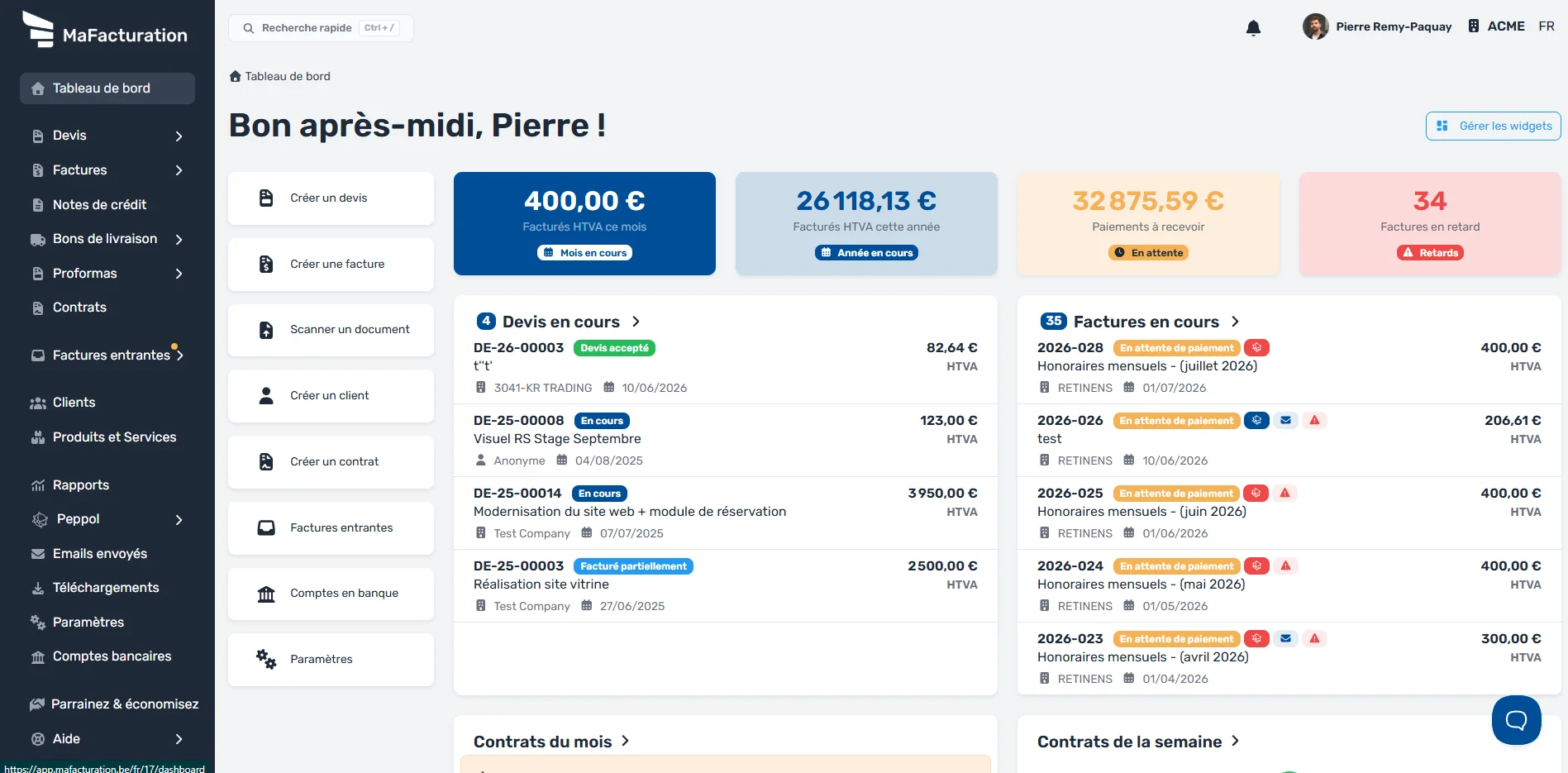The height and width of the screenshot is (773, 1568).
Task: Click the red Peppol icon on invoice 2026-024
Action: coord(1256,566)
